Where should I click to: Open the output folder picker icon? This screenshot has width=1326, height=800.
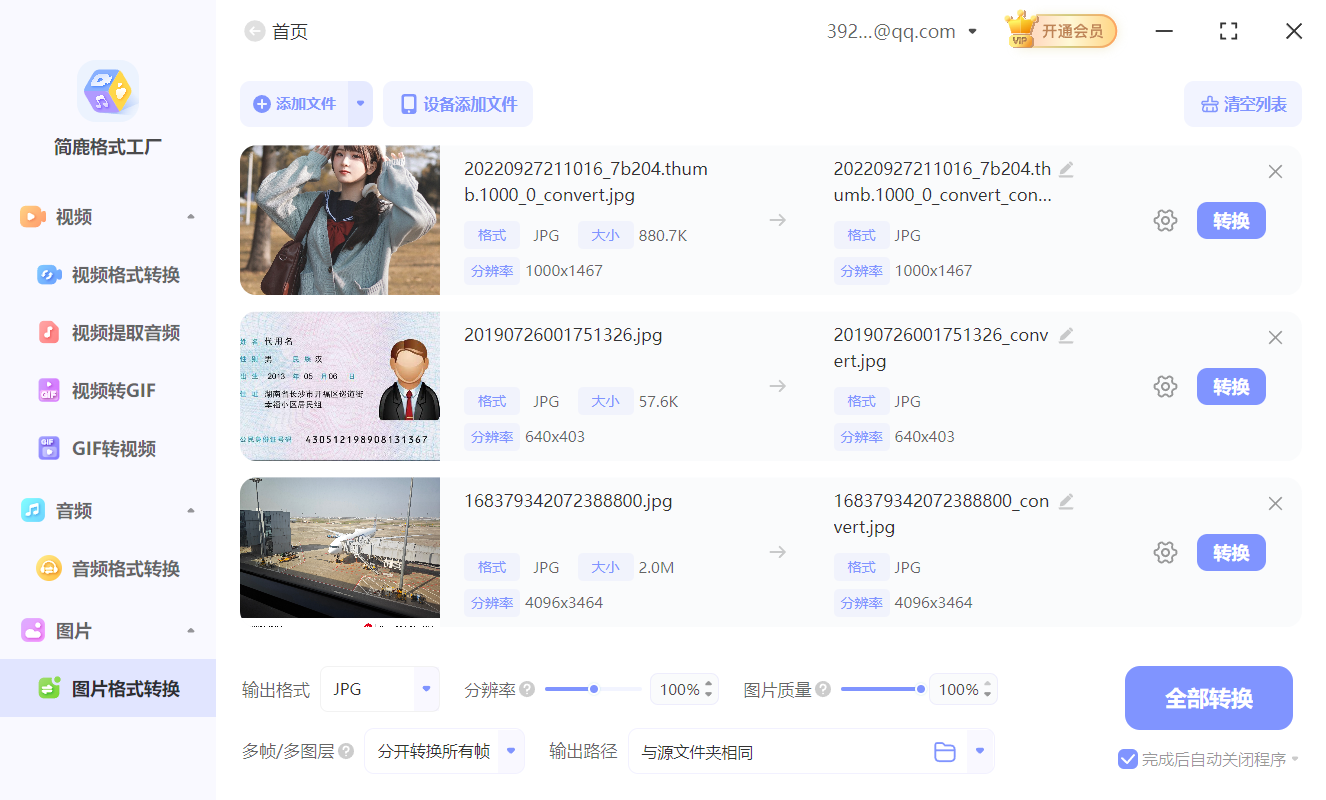(945, 751)
